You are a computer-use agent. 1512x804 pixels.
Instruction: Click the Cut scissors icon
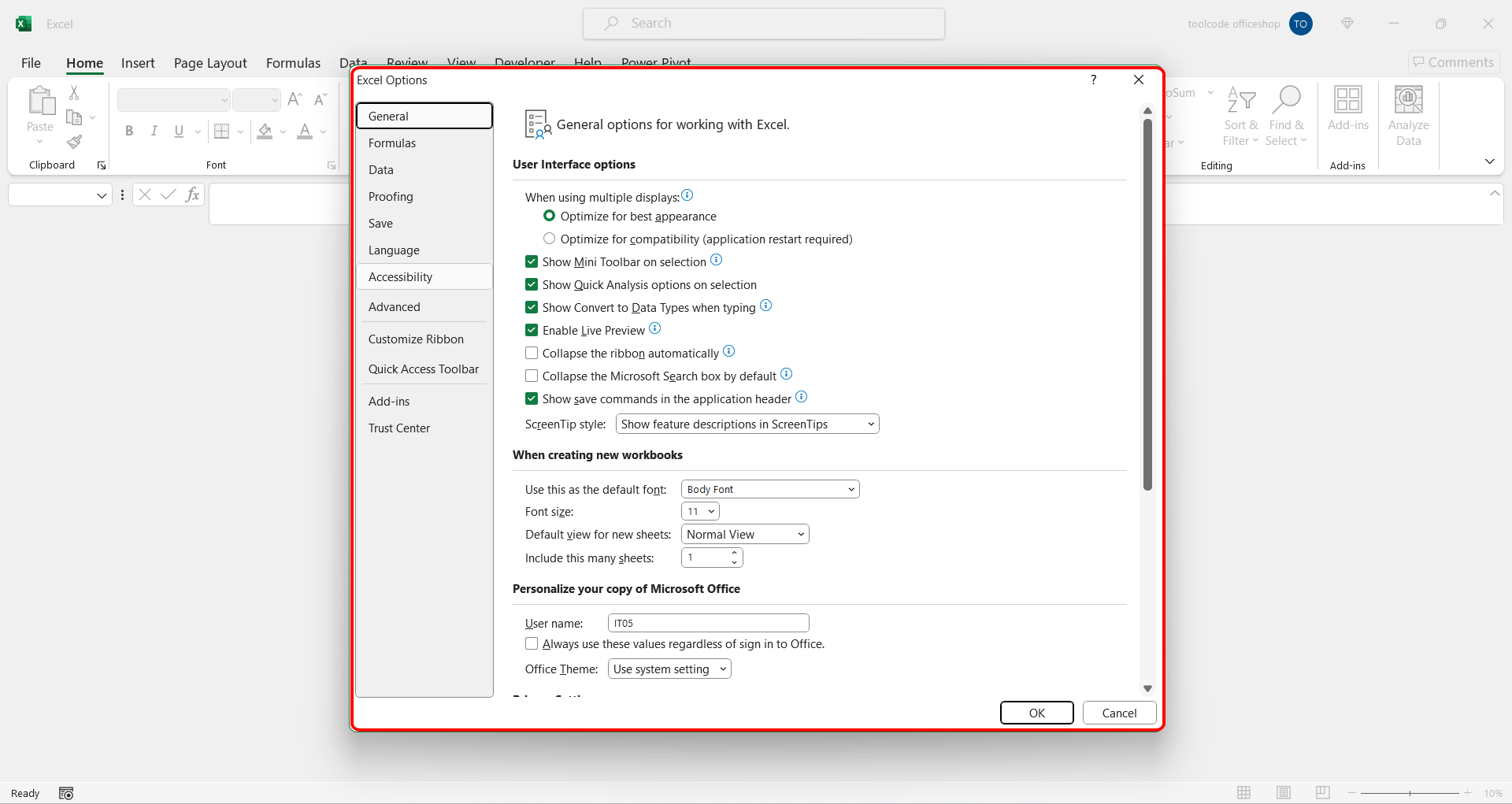[x=74, y=92]
